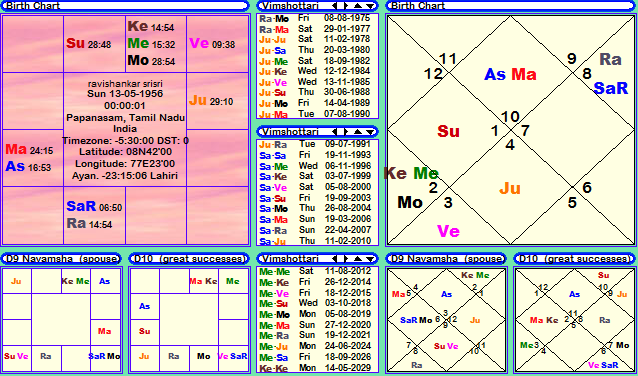Screen dimensions: 638x376
Task: Click down arrow in topmost Vimshottari header
Action: 370,6
